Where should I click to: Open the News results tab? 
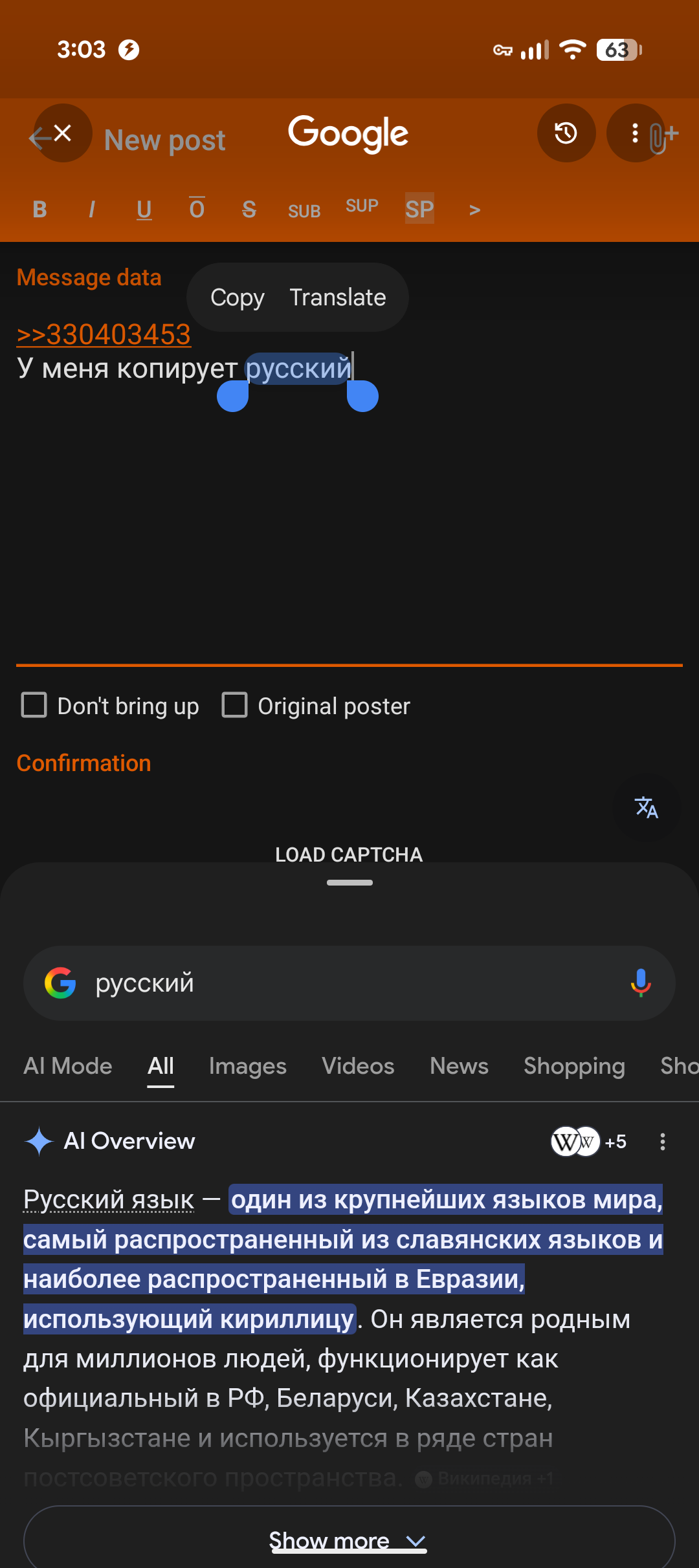coord(459,1066)
